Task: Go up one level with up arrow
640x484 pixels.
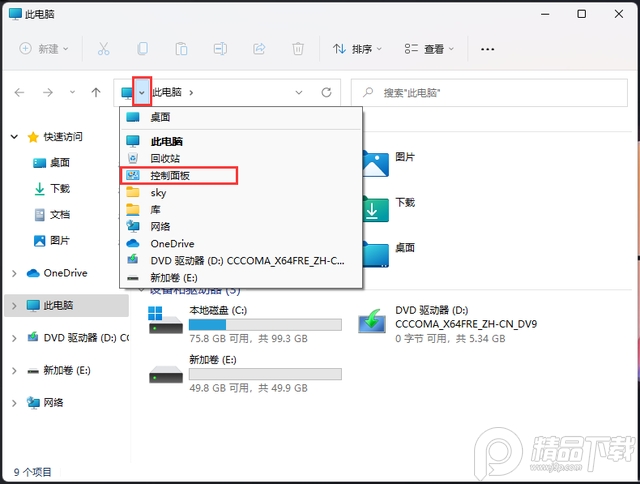Action: pos(96,93)
